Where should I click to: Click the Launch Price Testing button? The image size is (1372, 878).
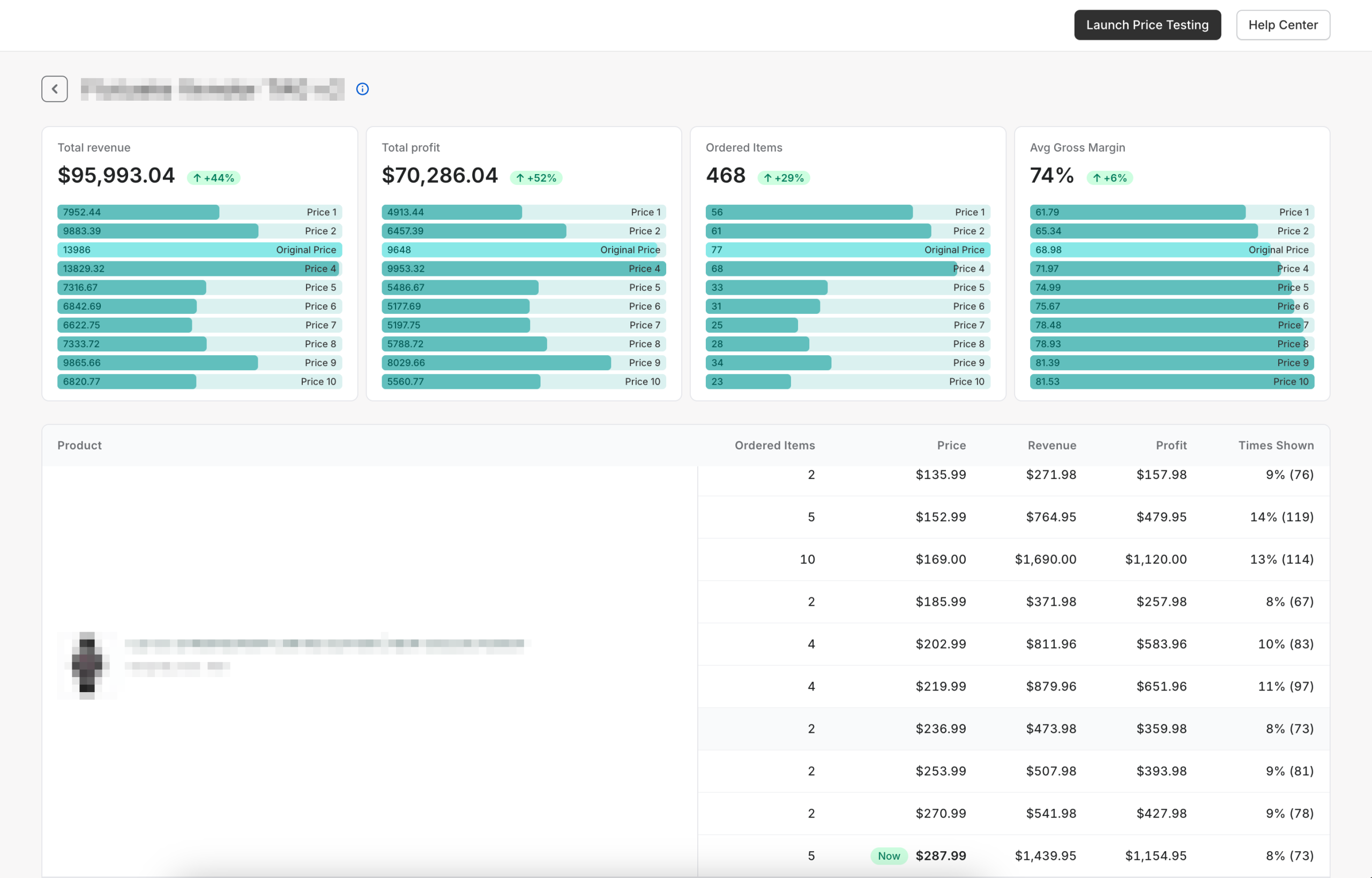click(1147, 25)
